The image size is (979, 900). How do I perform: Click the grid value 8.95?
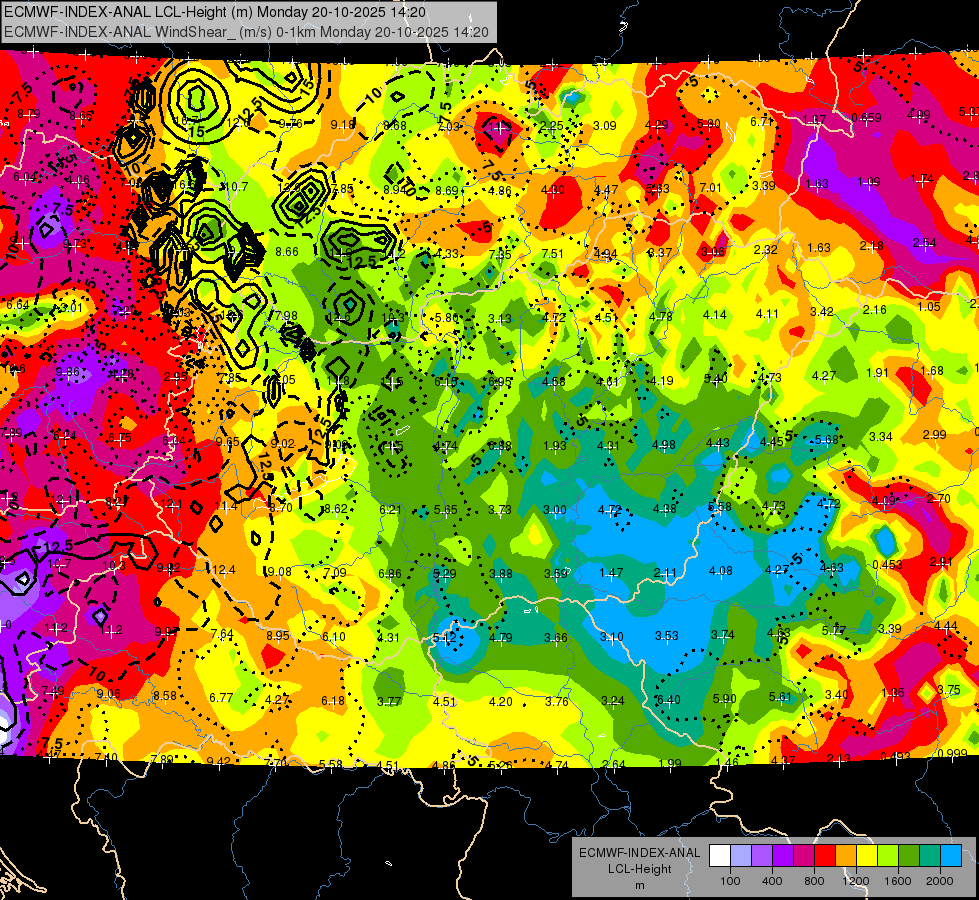(278, 636)
